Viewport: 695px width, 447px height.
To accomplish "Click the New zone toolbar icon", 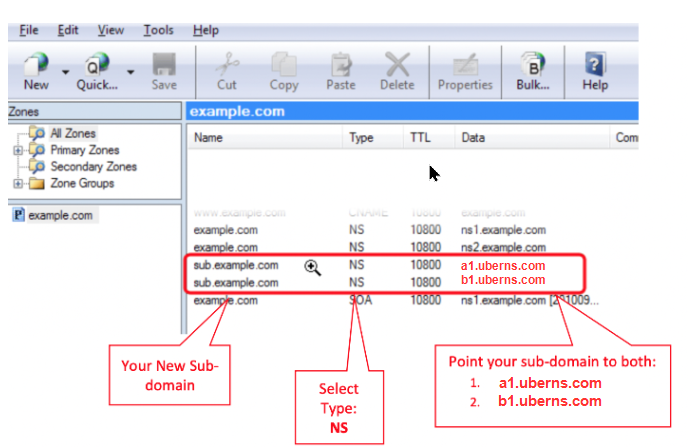I will (36, 65).
